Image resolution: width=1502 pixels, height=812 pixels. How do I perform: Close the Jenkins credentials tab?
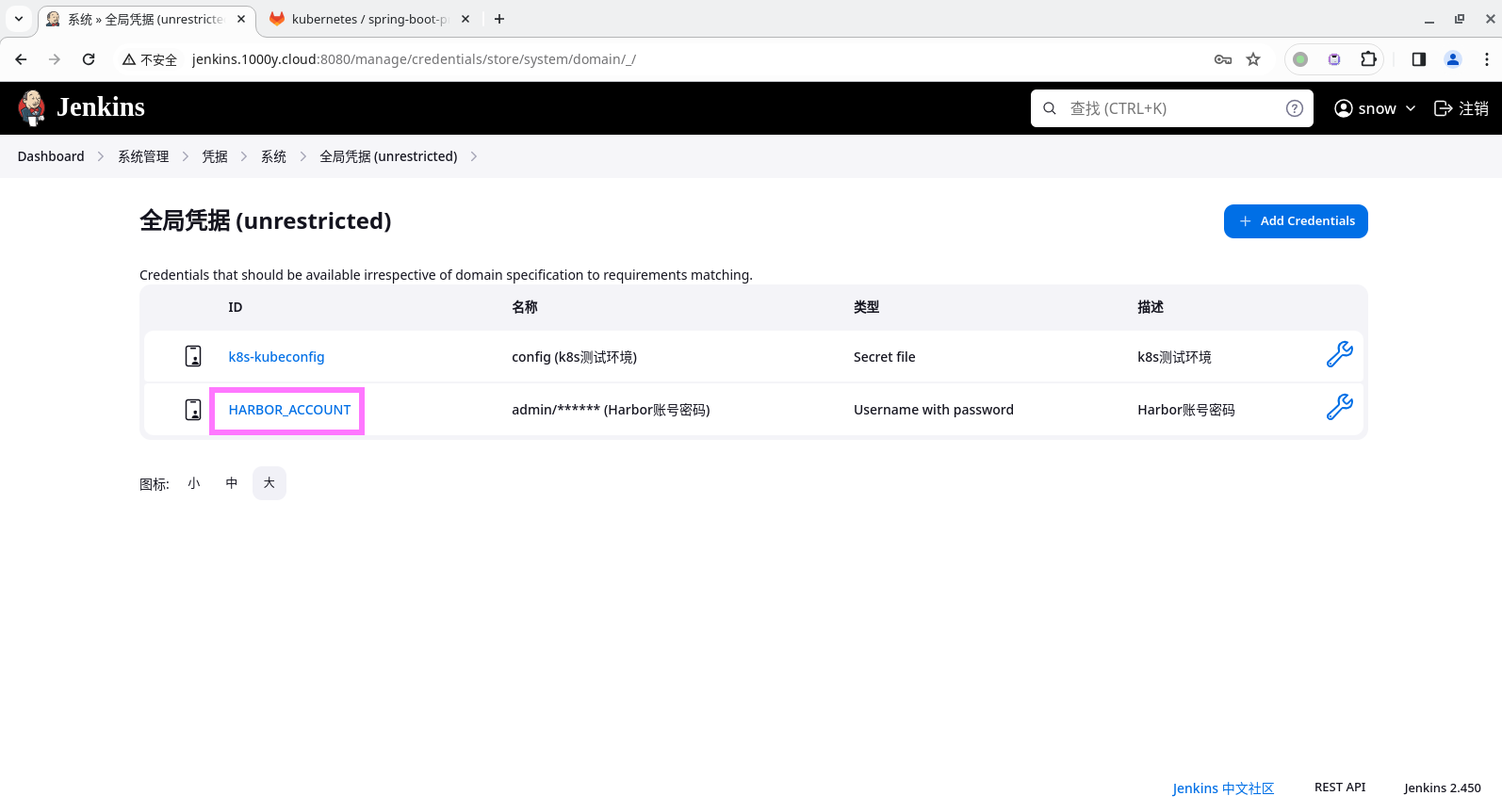pyautogui.click(x=241, y=19)
